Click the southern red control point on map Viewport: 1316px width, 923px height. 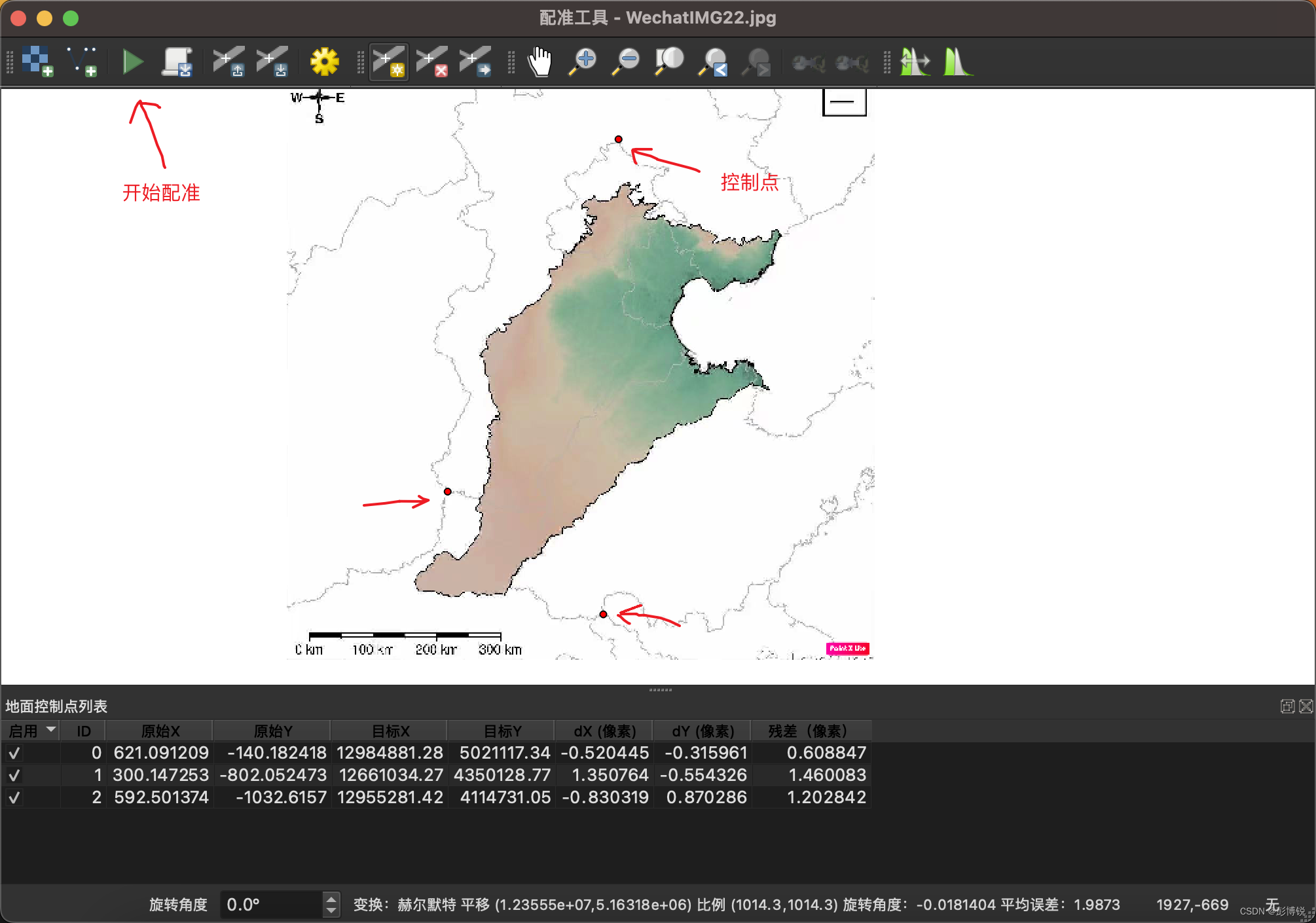[x=603, y=615]
